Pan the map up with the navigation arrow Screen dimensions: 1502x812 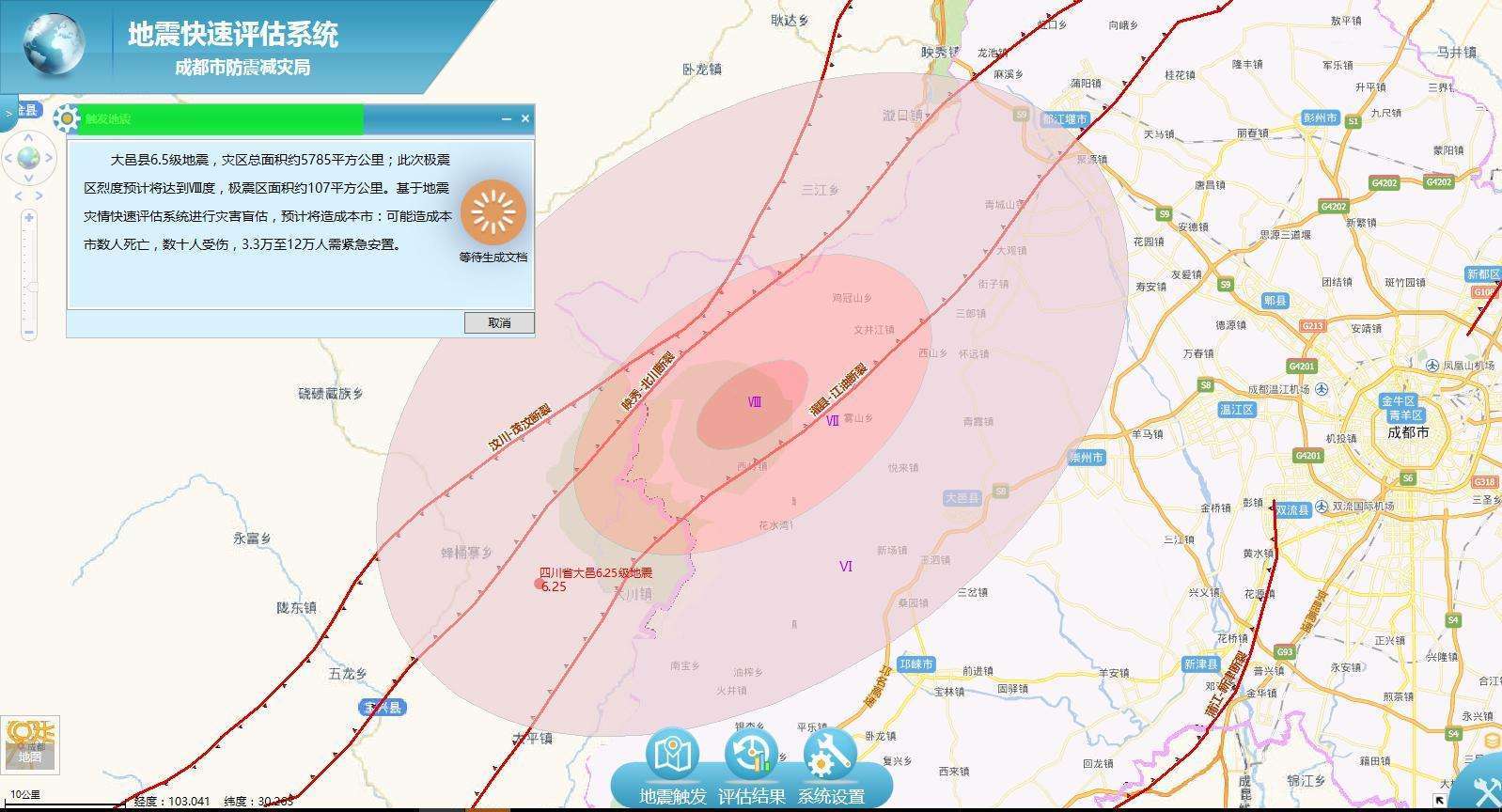pos(28,137)
